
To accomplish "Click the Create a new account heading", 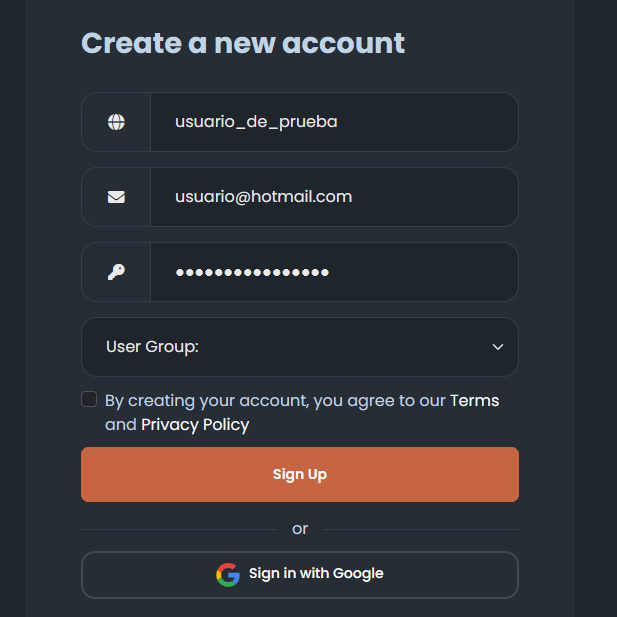I will (x=243, y=43).
